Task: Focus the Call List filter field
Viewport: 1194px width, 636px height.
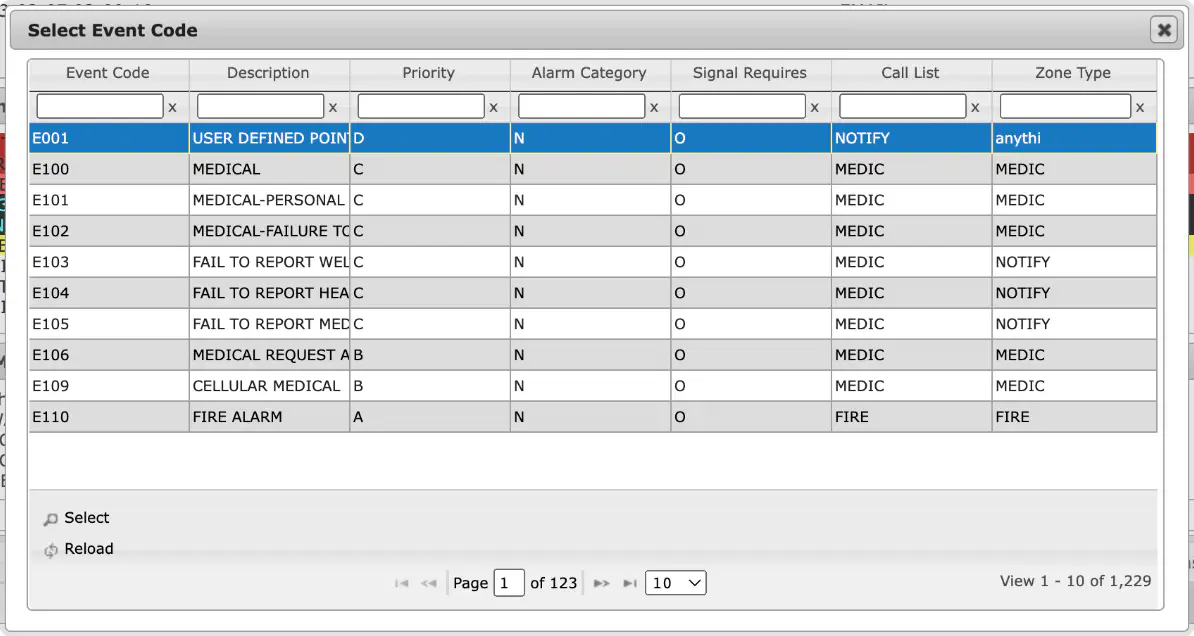Action: coord(903,106)
